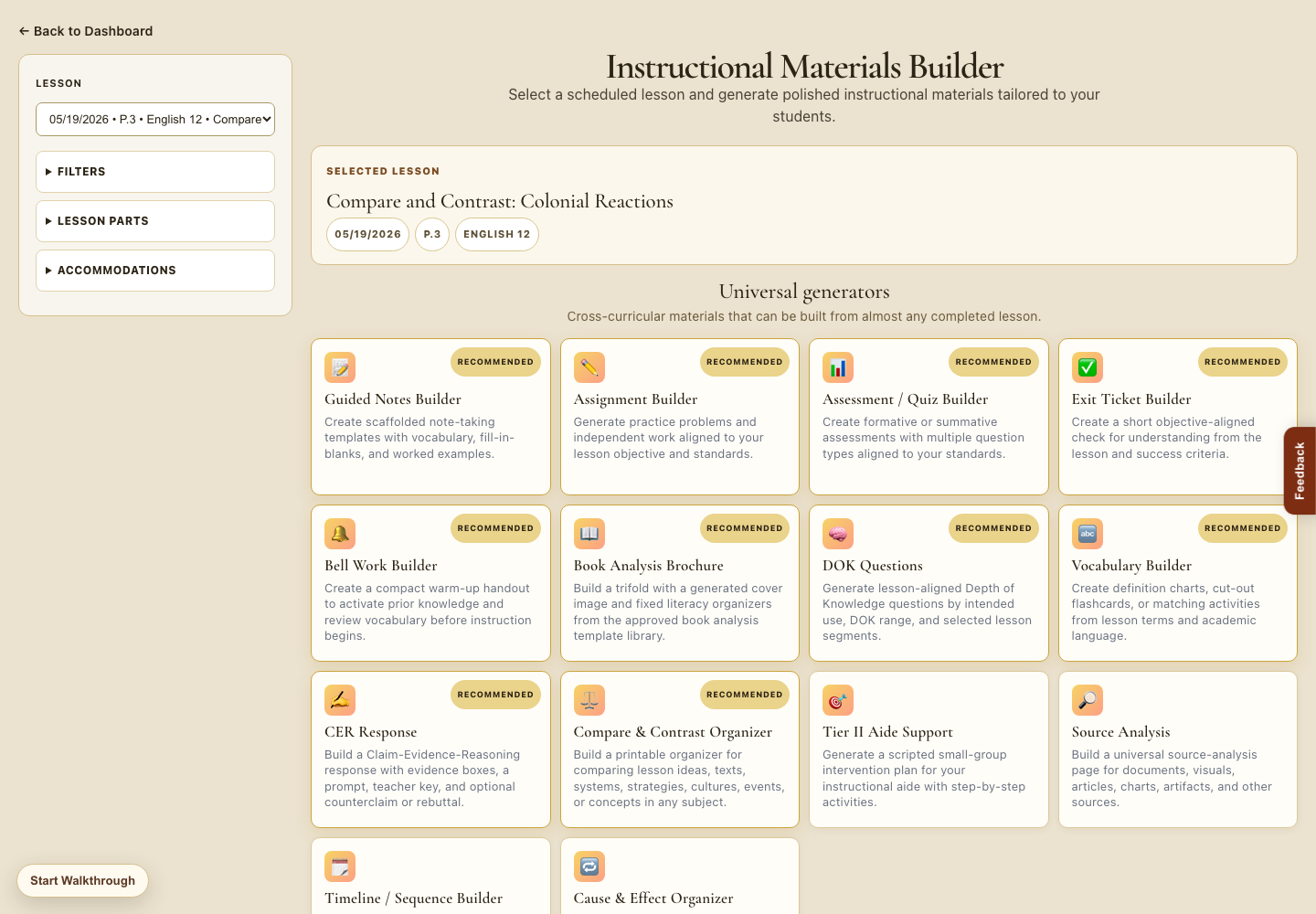Viewport: 1316px width, 914px height.
Task: Choose DOK Questions title
Action: tap(873, 566)
